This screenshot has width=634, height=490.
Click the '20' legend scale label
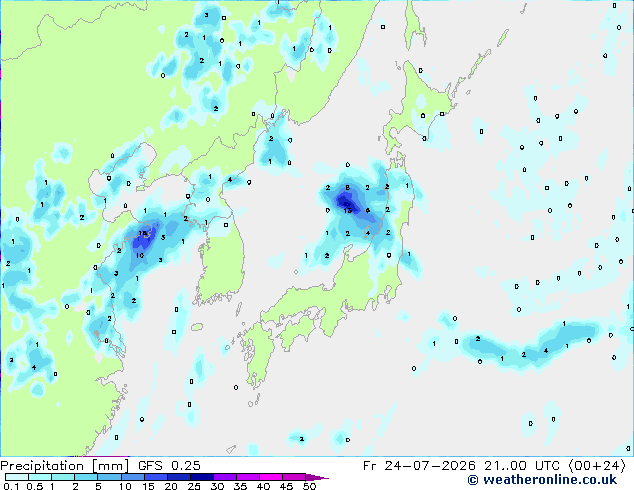[171, 486]
